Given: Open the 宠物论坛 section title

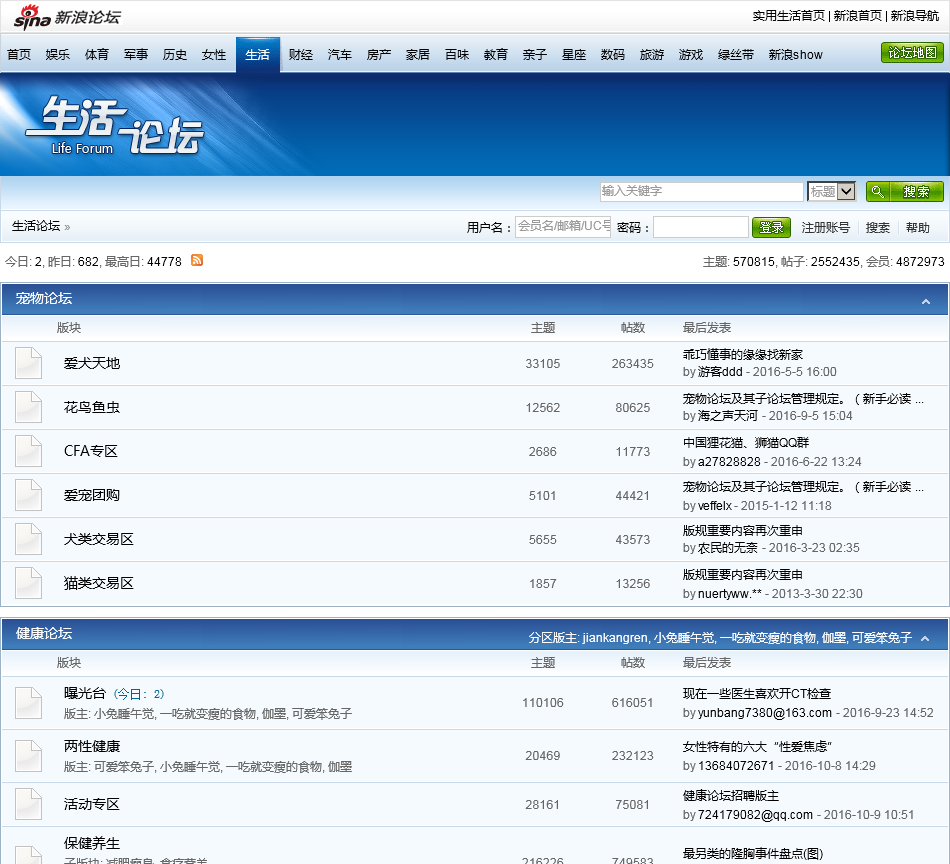Looking at the screenshot, I should click(44, 298).
